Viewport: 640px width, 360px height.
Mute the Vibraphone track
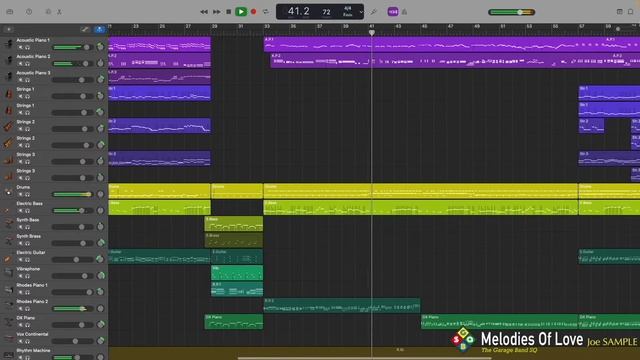point(20,276)
